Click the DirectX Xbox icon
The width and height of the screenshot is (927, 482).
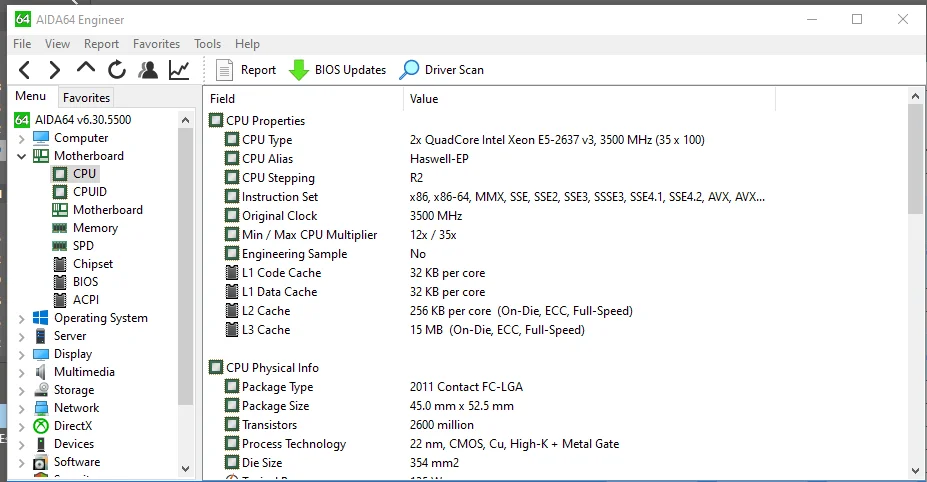click(41, 426)
